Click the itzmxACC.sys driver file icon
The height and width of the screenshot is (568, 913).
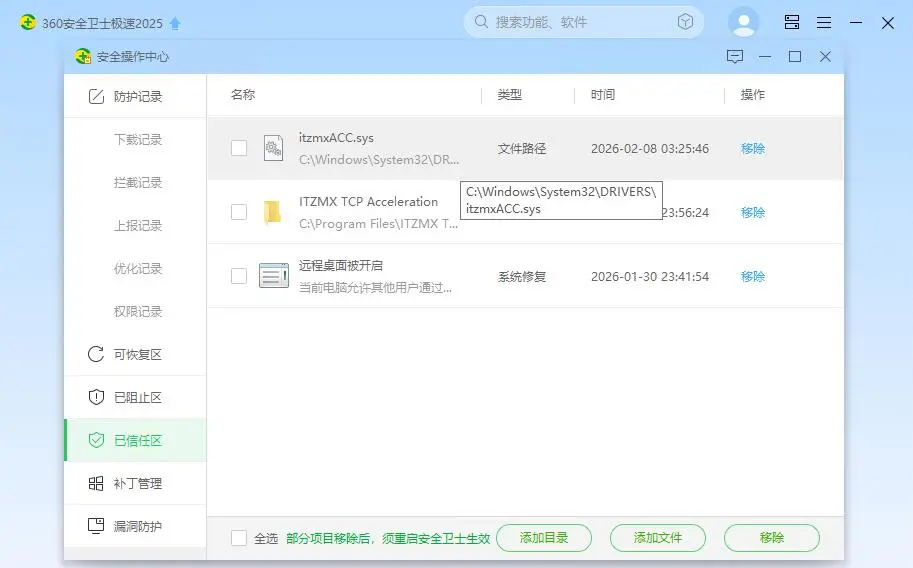[x=273, y=148]
